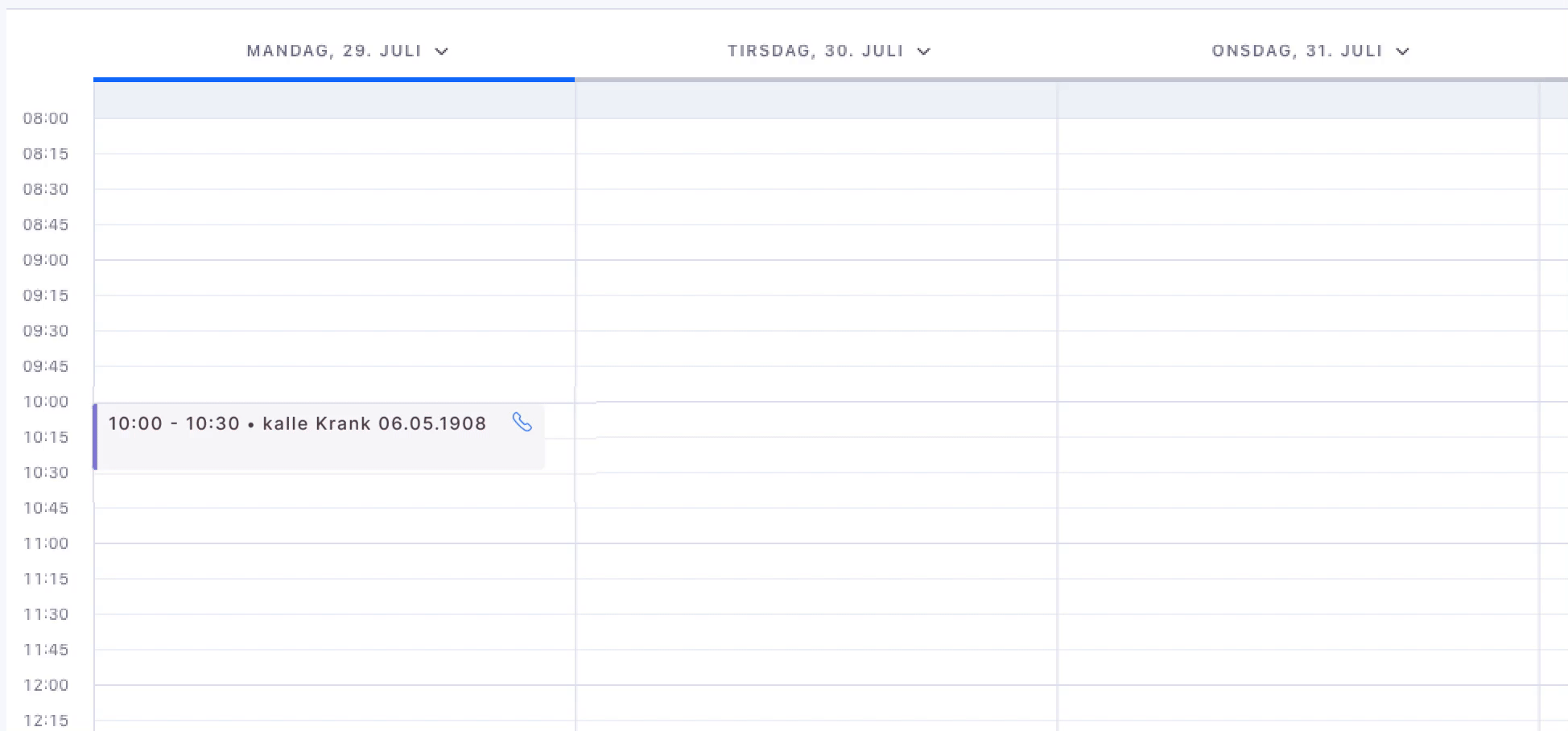Choose the 11:30 slot on Tuesday
Screen dimensions: 1568x731
pyautogui.click(x=815, y=632)
